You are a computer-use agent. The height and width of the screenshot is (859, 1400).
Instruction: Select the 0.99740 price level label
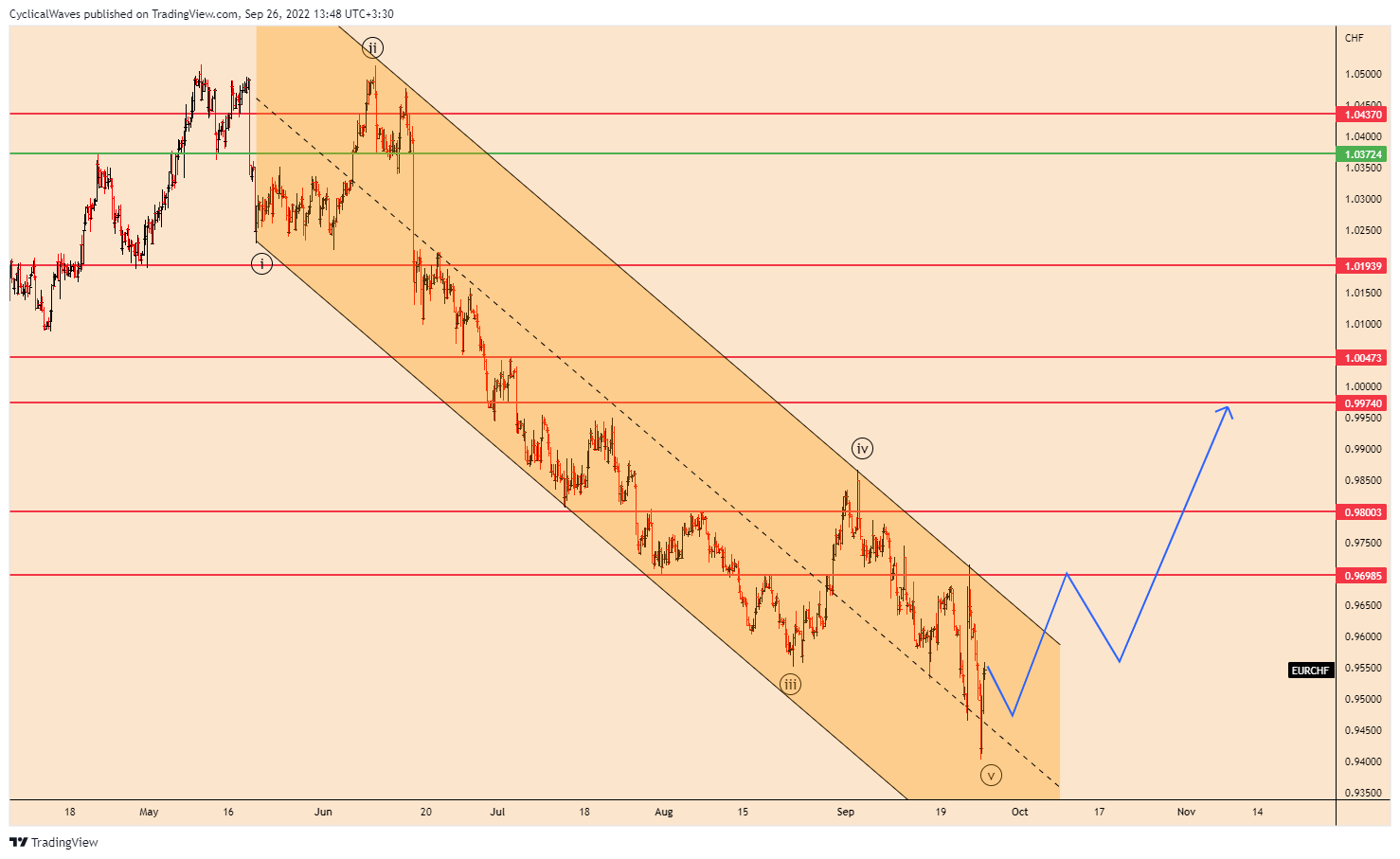(1362, 403)
